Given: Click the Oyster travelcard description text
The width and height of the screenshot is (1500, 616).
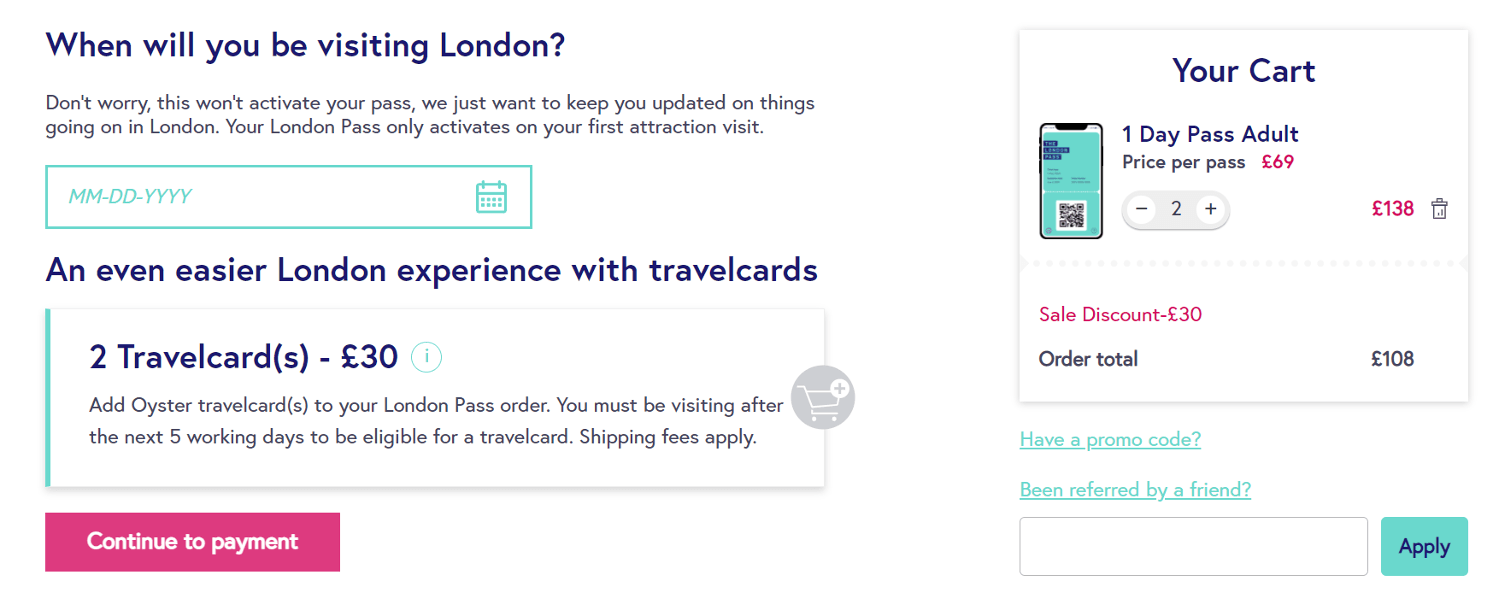Looking at the screenshot, I should click(x=436, y=421).
